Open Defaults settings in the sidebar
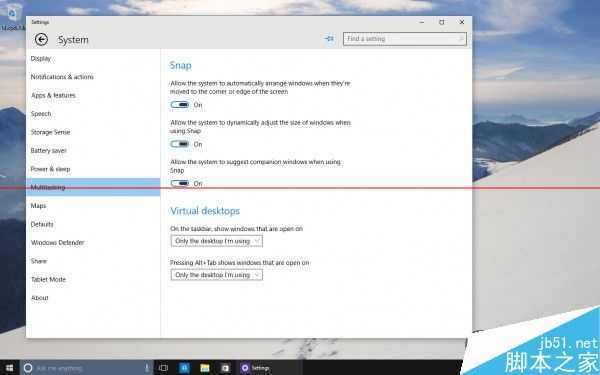Screen dimensions: 600x375 point(93,224)
